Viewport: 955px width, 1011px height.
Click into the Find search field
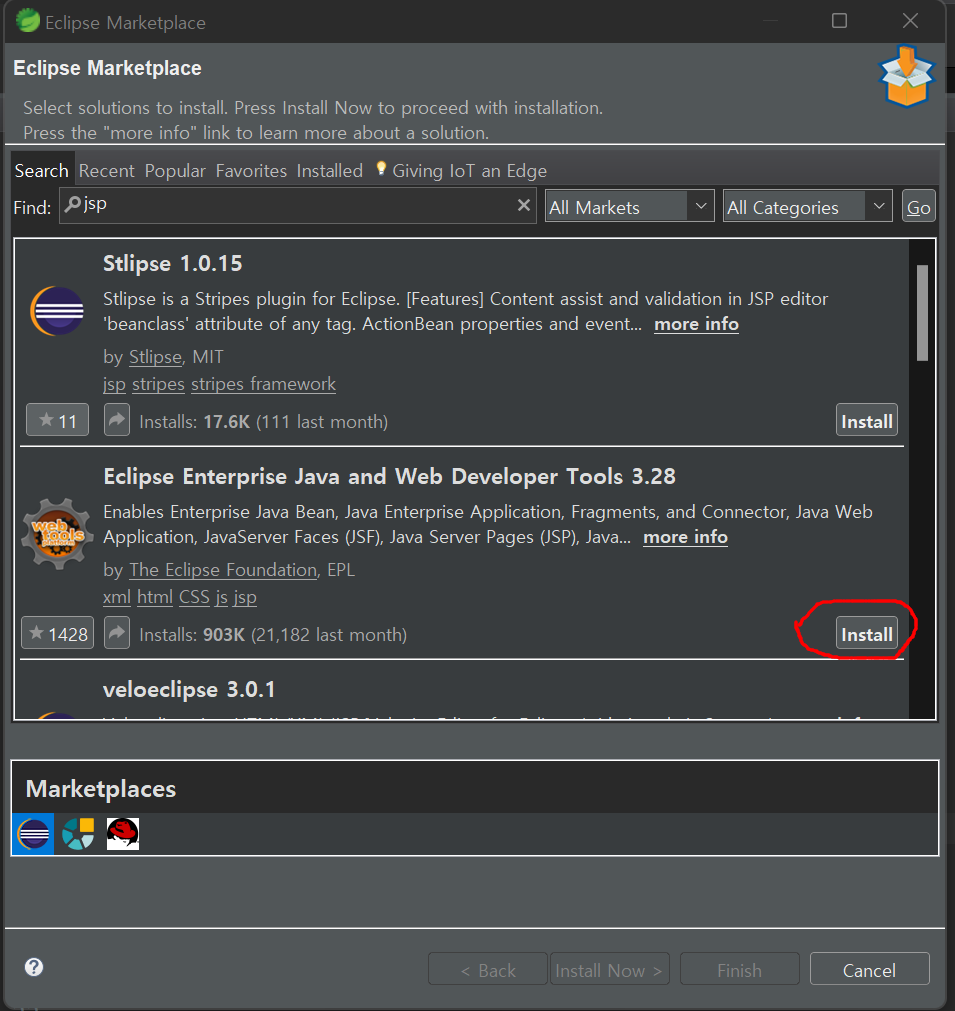point(298,206)
